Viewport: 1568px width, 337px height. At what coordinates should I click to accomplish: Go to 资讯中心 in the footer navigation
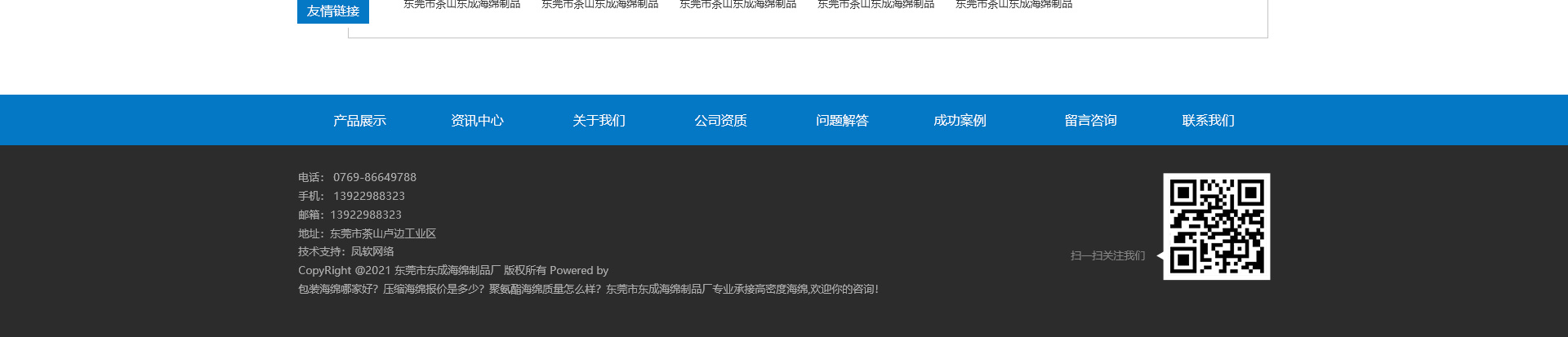coord(477,121)
